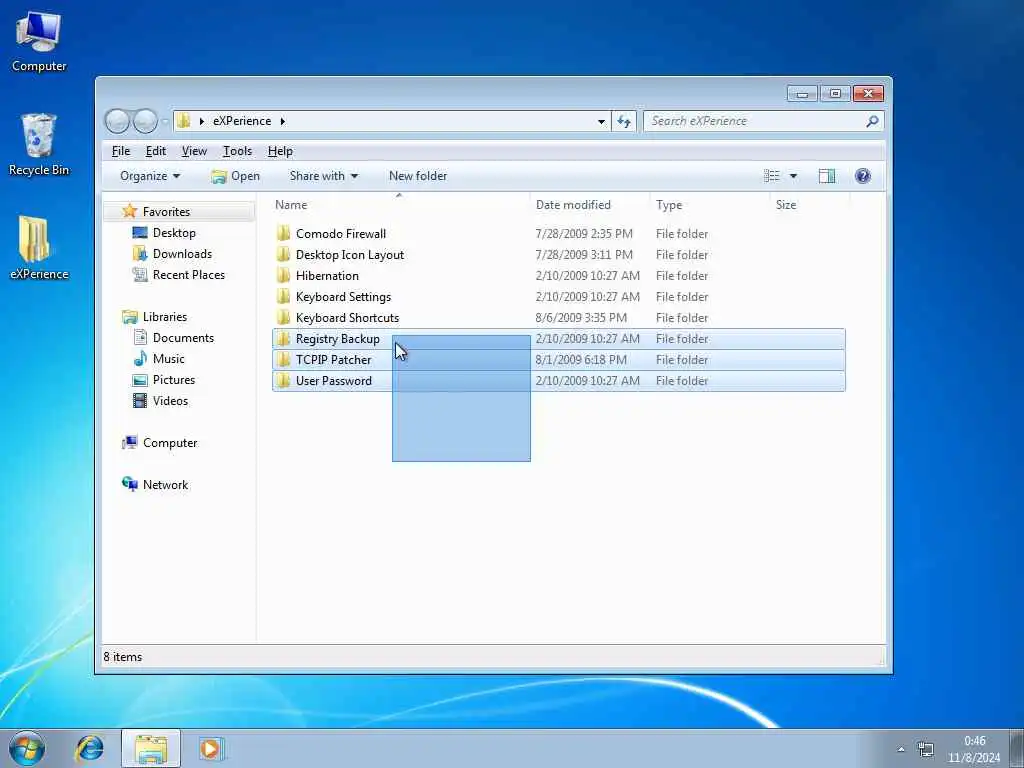
Task: Click the Windows Explorer taskbar button
Action: point(151,749)
